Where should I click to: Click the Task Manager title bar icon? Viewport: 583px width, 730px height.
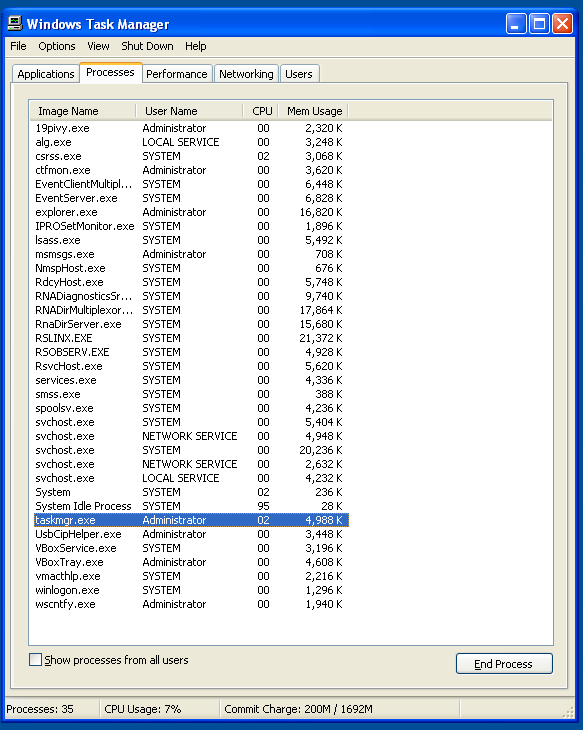[x=14, y=23]
